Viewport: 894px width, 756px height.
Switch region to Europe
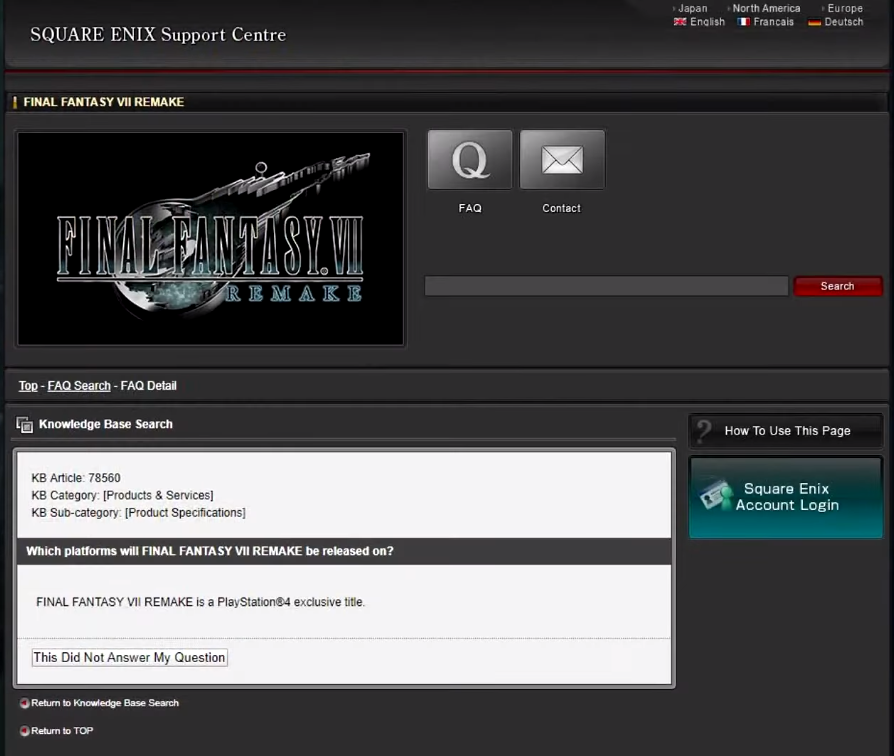(x=845, y=9)
